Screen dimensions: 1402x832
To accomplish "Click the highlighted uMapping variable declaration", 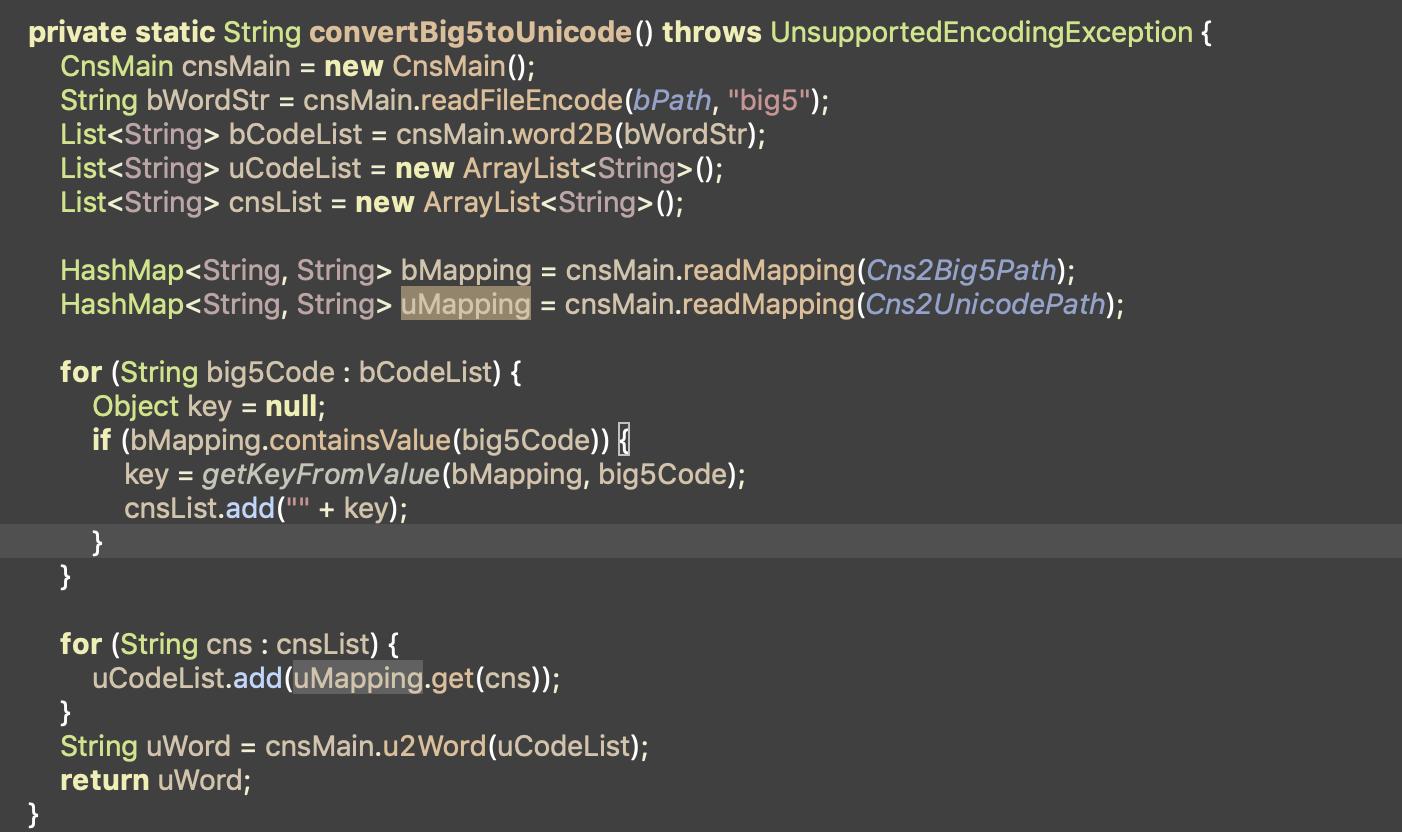I will click(465, 304).
